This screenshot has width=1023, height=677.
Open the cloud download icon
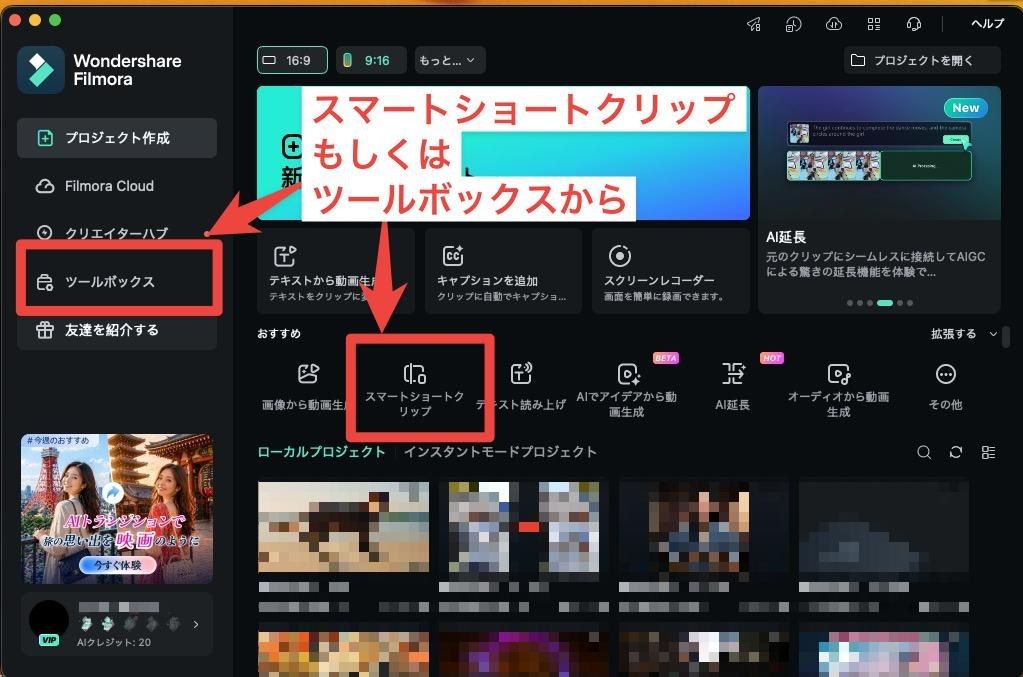pyautogui.click(x=834, y=25)
